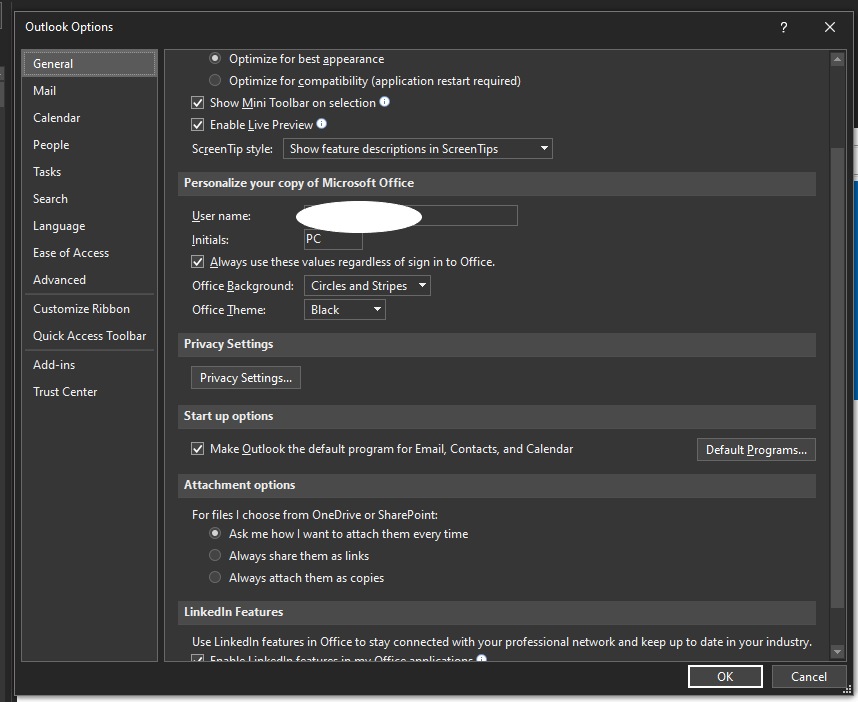This screenshot has width=858, height=702.
Task: Click the info icon beside Show Mini Toolbar
Action: pyautogui.click(x=387, y=102)
